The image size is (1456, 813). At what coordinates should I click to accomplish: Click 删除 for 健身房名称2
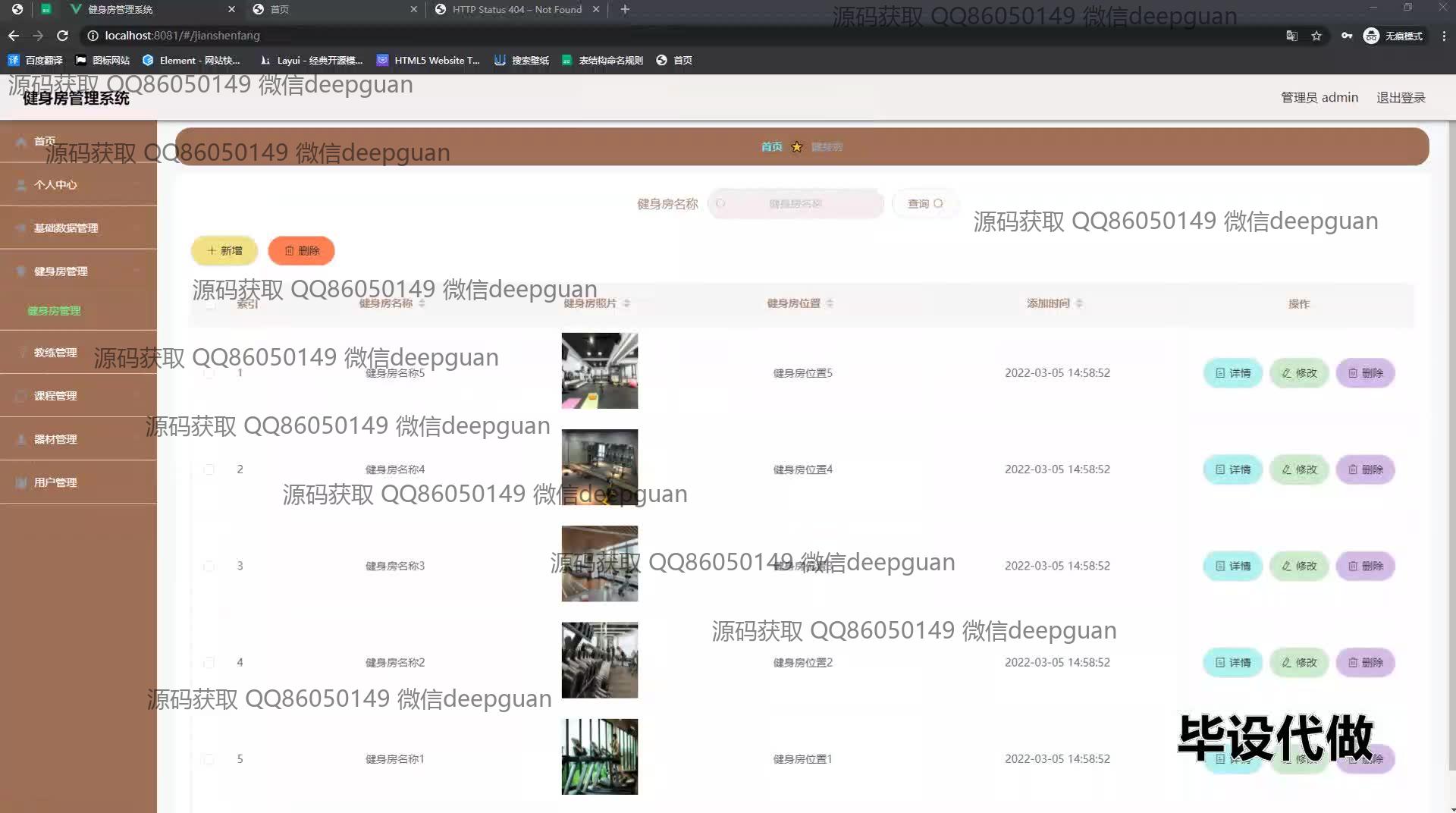pos(1365,662)
